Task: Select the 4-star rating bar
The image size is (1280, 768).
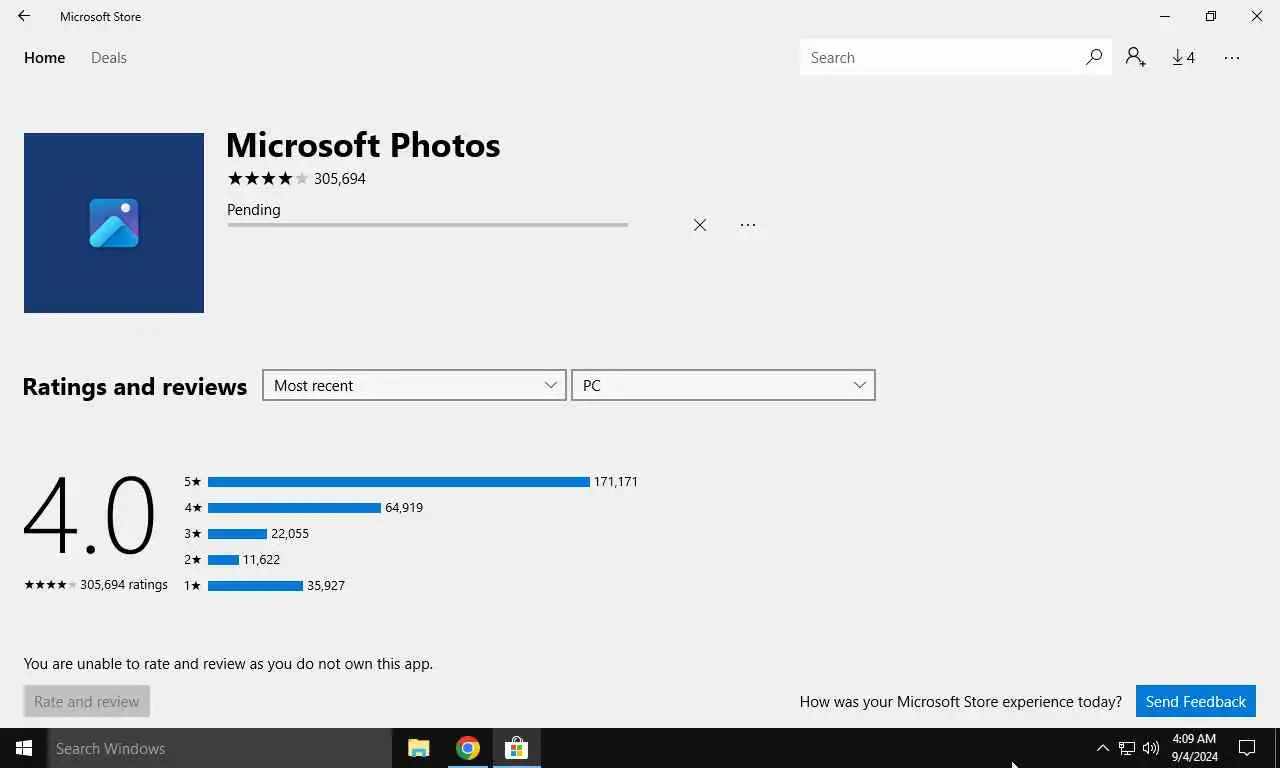Action: (294, 508)
